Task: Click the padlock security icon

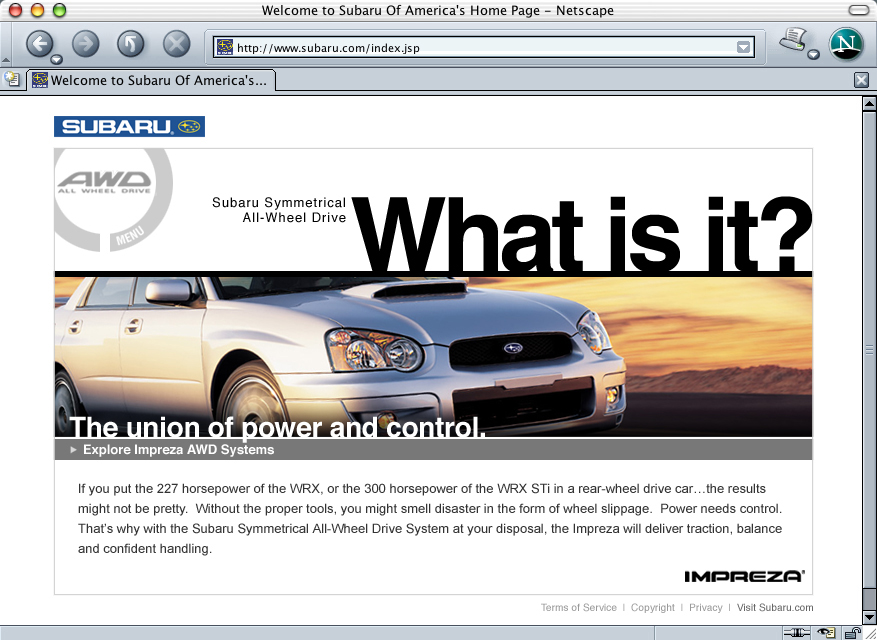Action: [x=852, y=632]
